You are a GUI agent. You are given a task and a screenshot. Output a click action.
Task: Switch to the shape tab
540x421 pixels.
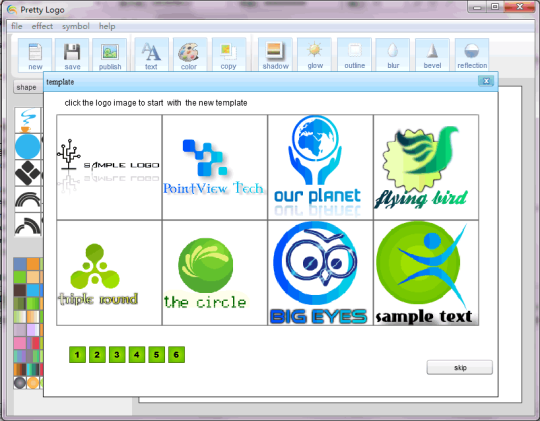point(27,88)
